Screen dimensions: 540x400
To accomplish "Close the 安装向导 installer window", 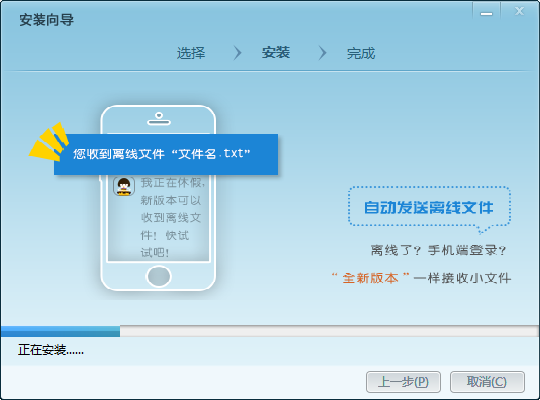I will click(519, 12).
